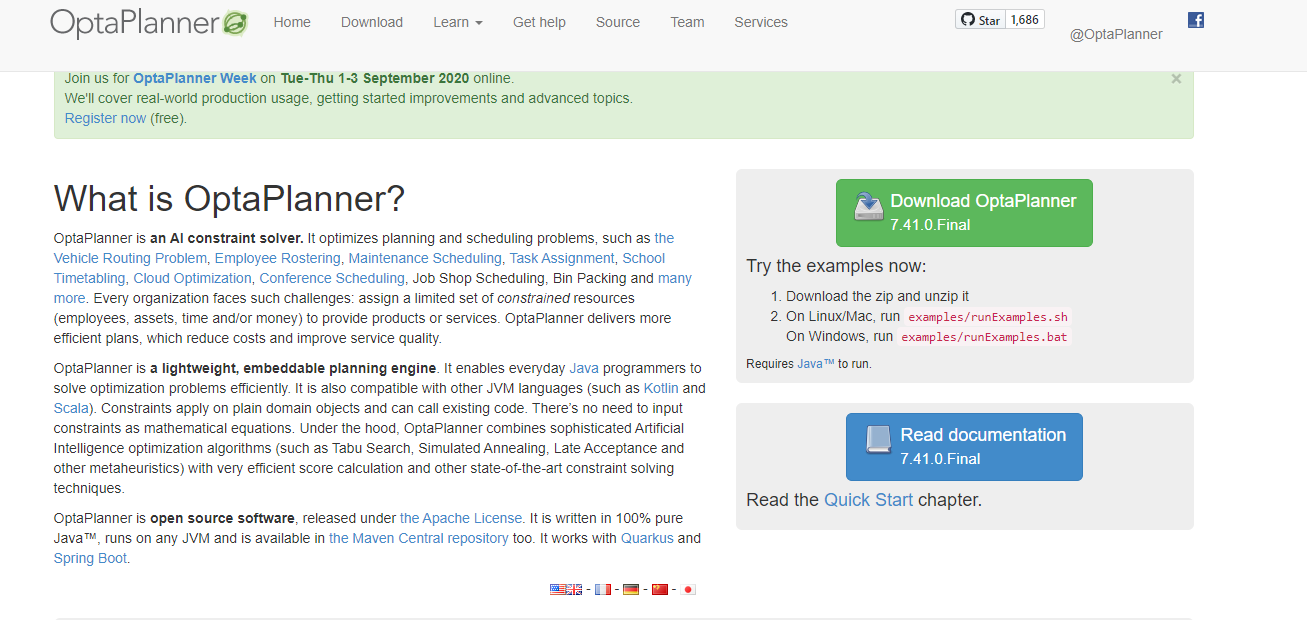Screen dimensions: 1307x620
Task: Follow the OptaPlanner Week link
Action: 195,78
